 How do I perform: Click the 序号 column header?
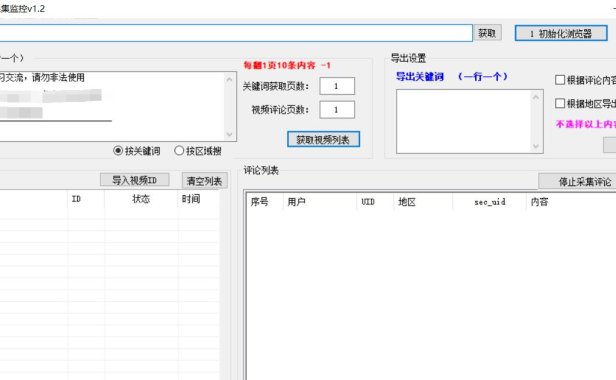point(264,202)
